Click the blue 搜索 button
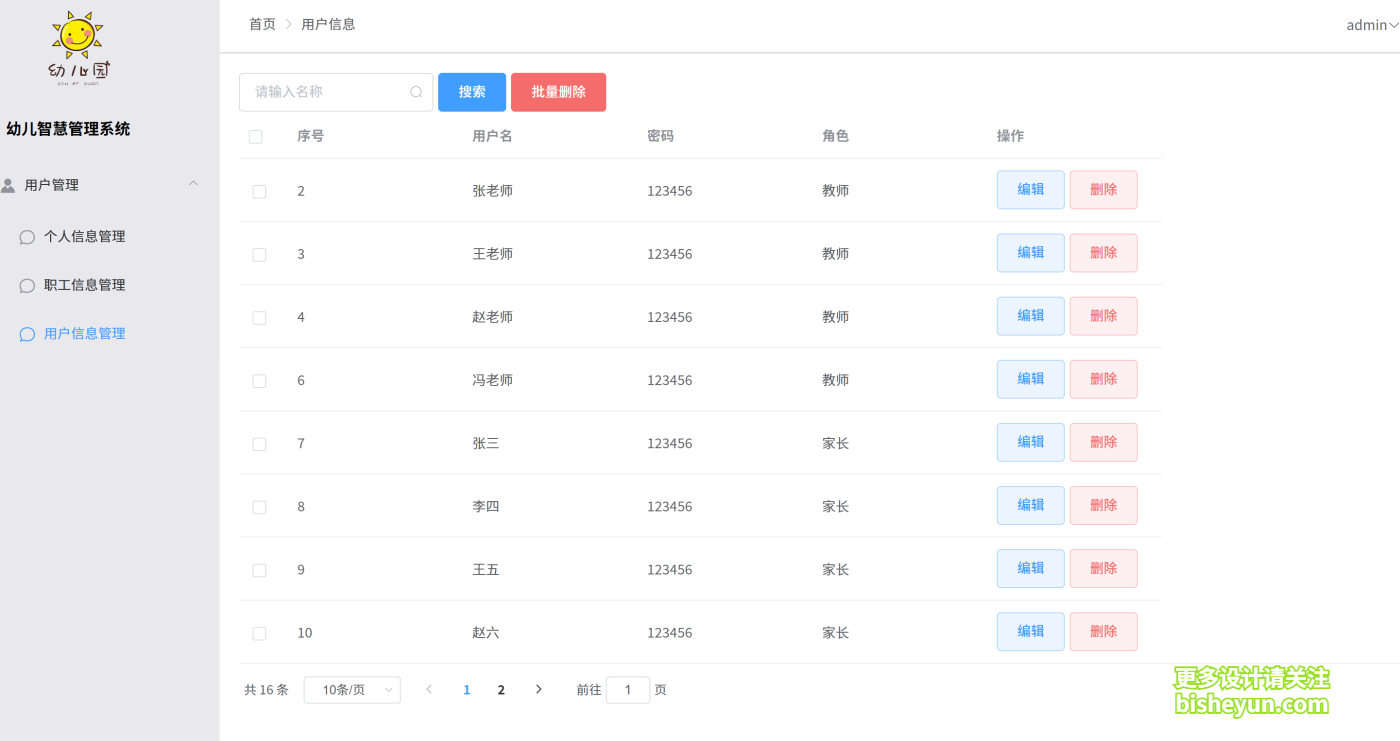Viewport: 1400px width, 741px height. click(x=472, y=92)
